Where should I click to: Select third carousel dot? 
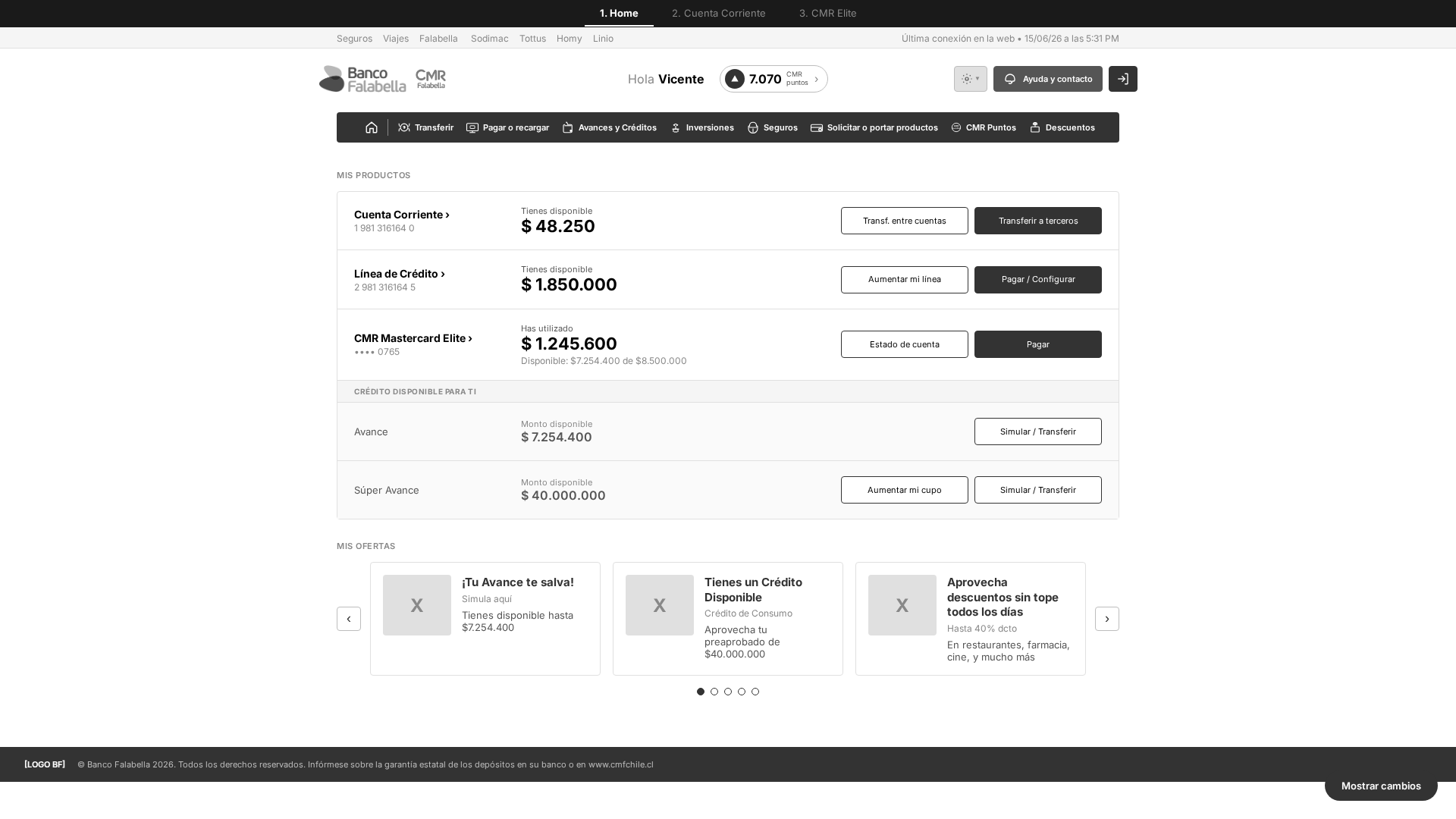[x=728, y=692]
